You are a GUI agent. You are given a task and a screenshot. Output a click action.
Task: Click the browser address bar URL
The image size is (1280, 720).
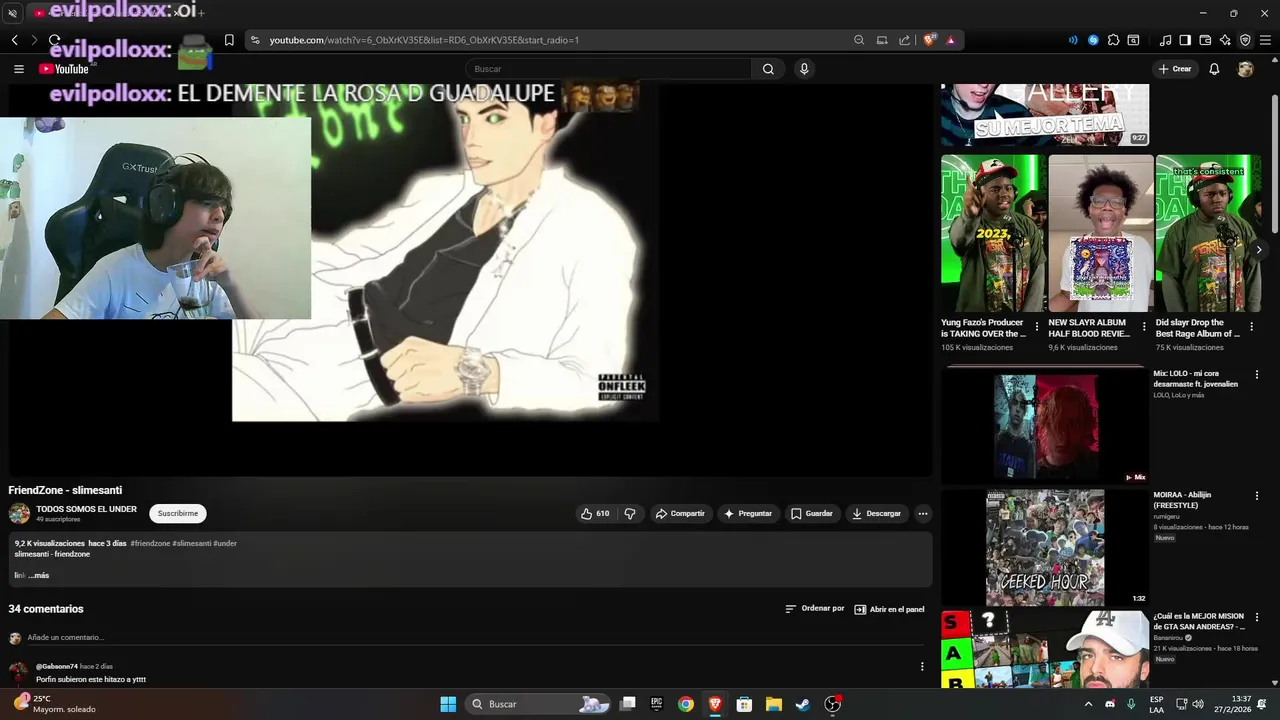tap(424, 40)
